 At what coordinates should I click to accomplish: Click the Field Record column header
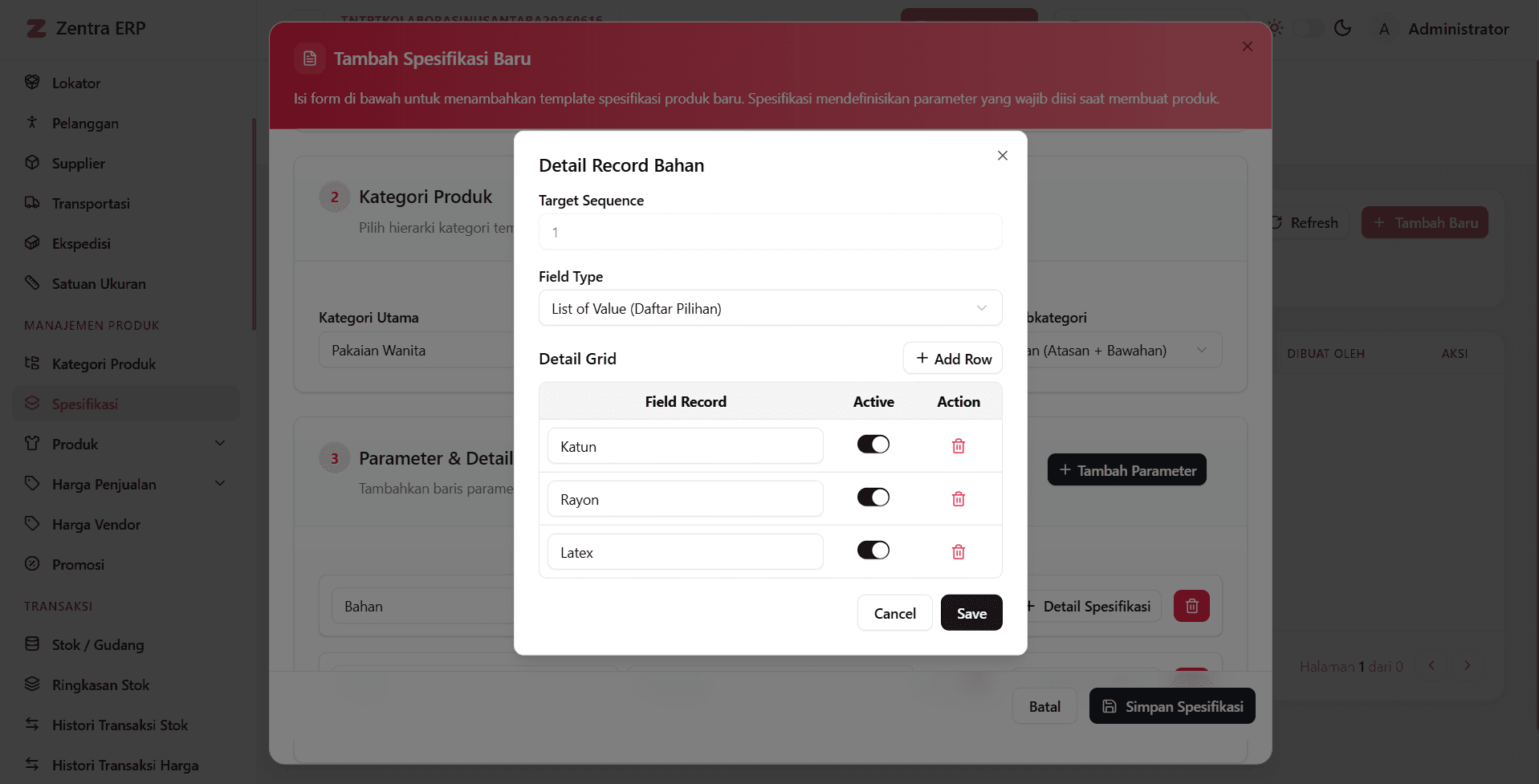(686, 402)
